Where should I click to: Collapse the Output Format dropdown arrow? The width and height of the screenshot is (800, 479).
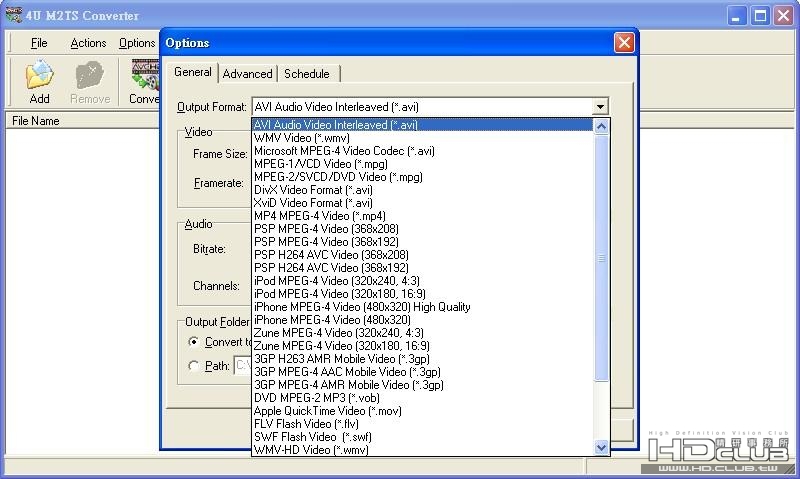[x=600, y=107]
